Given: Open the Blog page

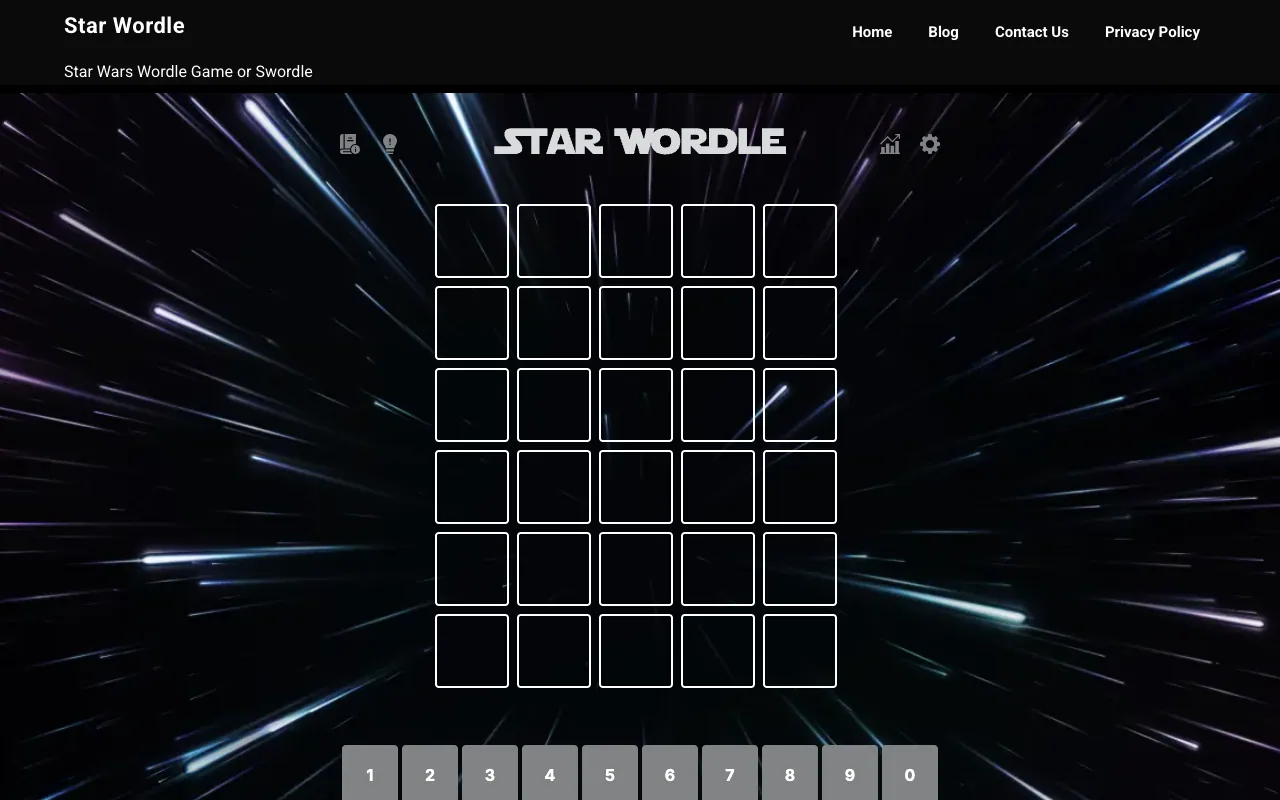Looking at the screenshot, I should (943, 32).
